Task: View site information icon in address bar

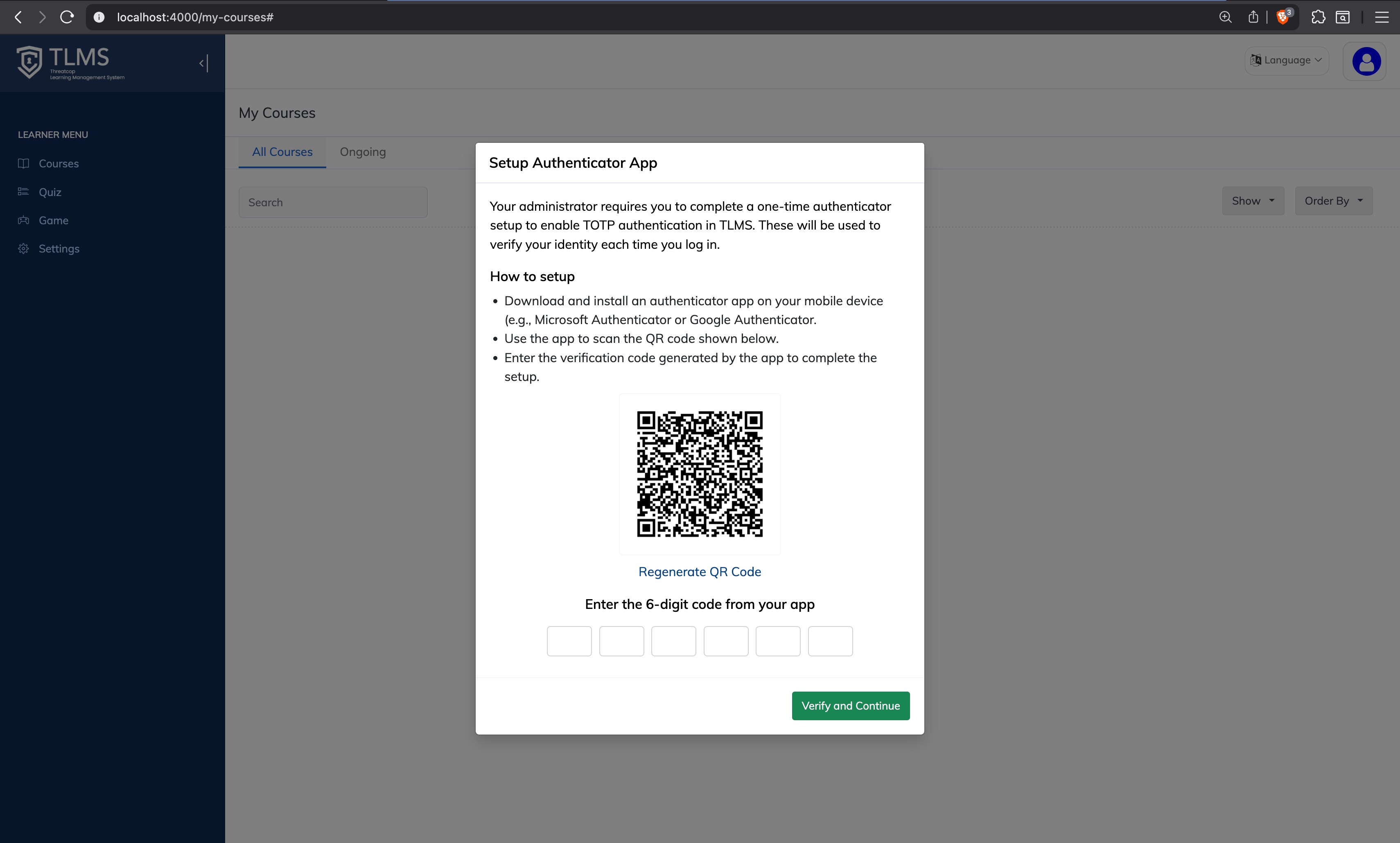Action: tap(99, 17)
